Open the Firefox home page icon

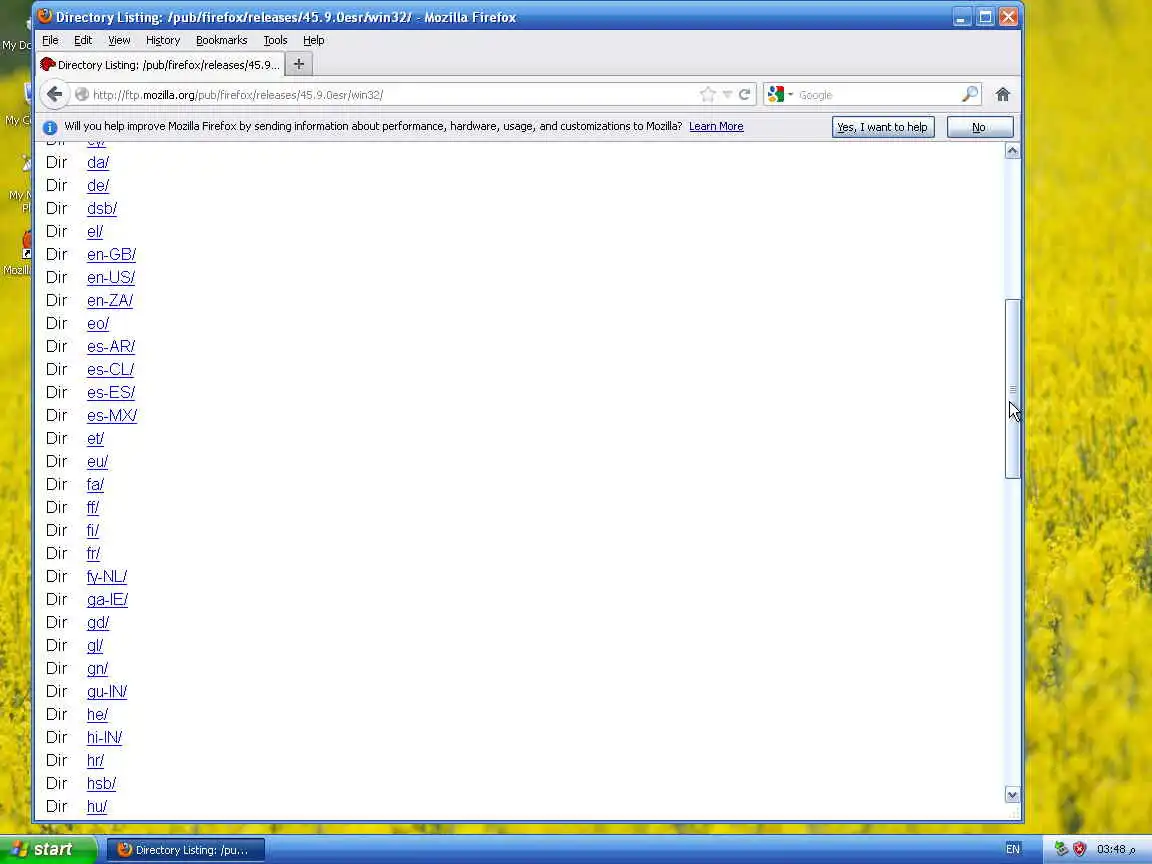click(1003, 95)
